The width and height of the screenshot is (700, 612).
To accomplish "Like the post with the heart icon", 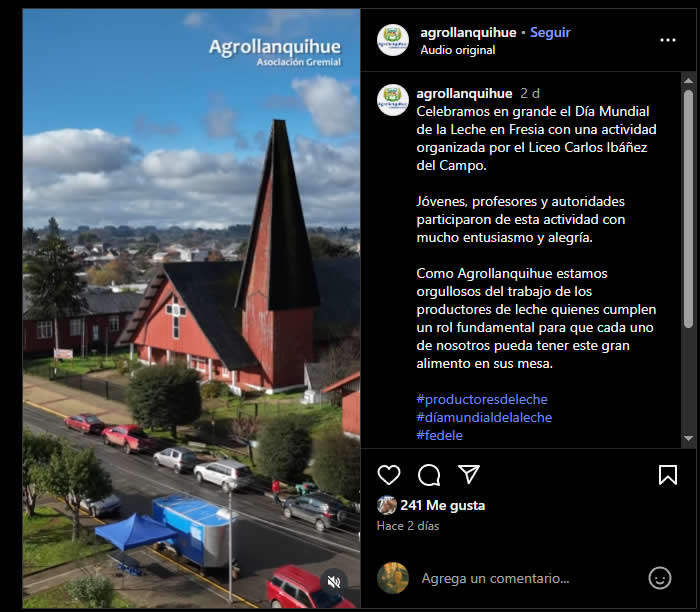I will pos(388,475).
